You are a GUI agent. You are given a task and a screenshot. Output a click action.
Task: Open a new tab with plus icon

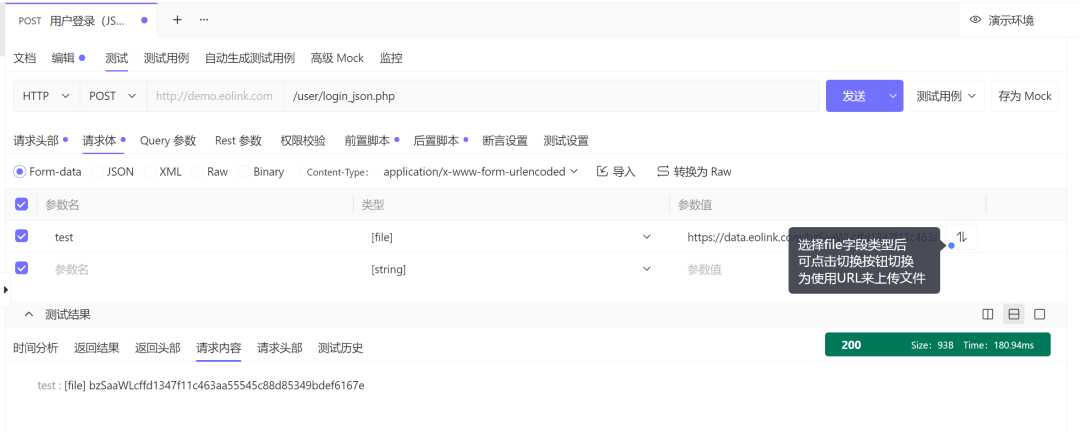click(x=177, y=20)
